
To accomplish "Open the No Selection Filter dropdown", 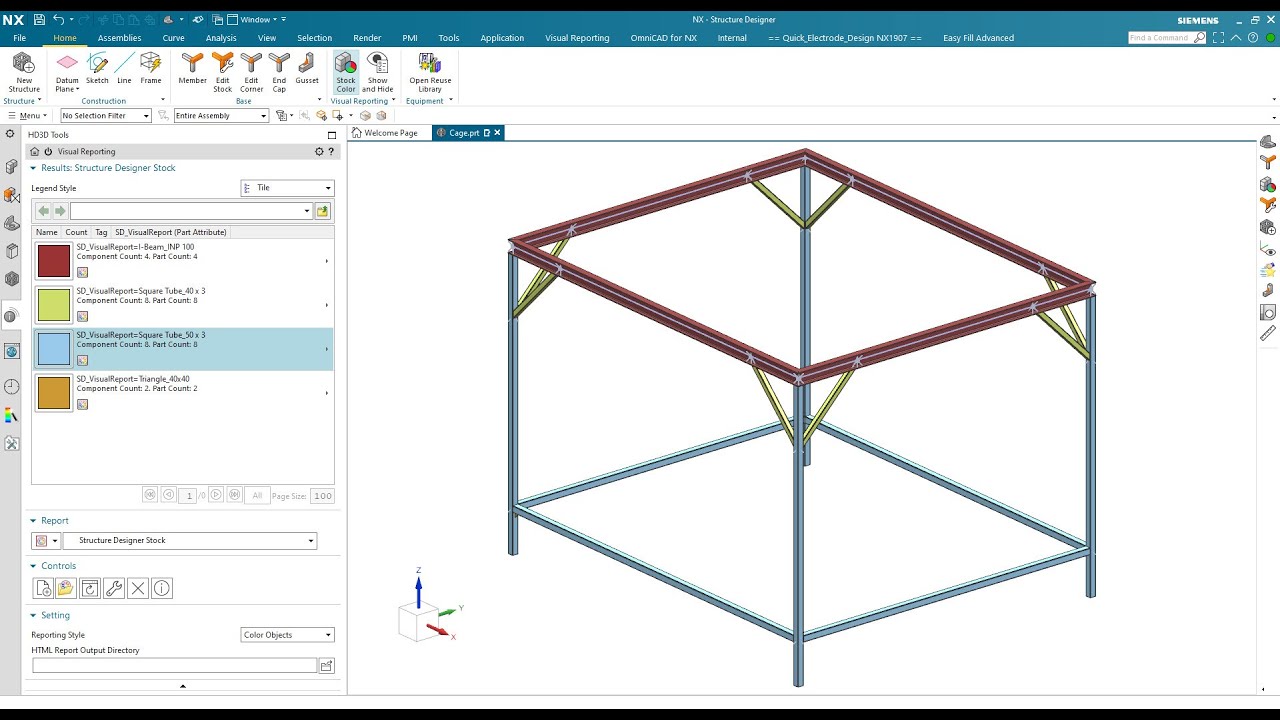I will click(105, 116).
